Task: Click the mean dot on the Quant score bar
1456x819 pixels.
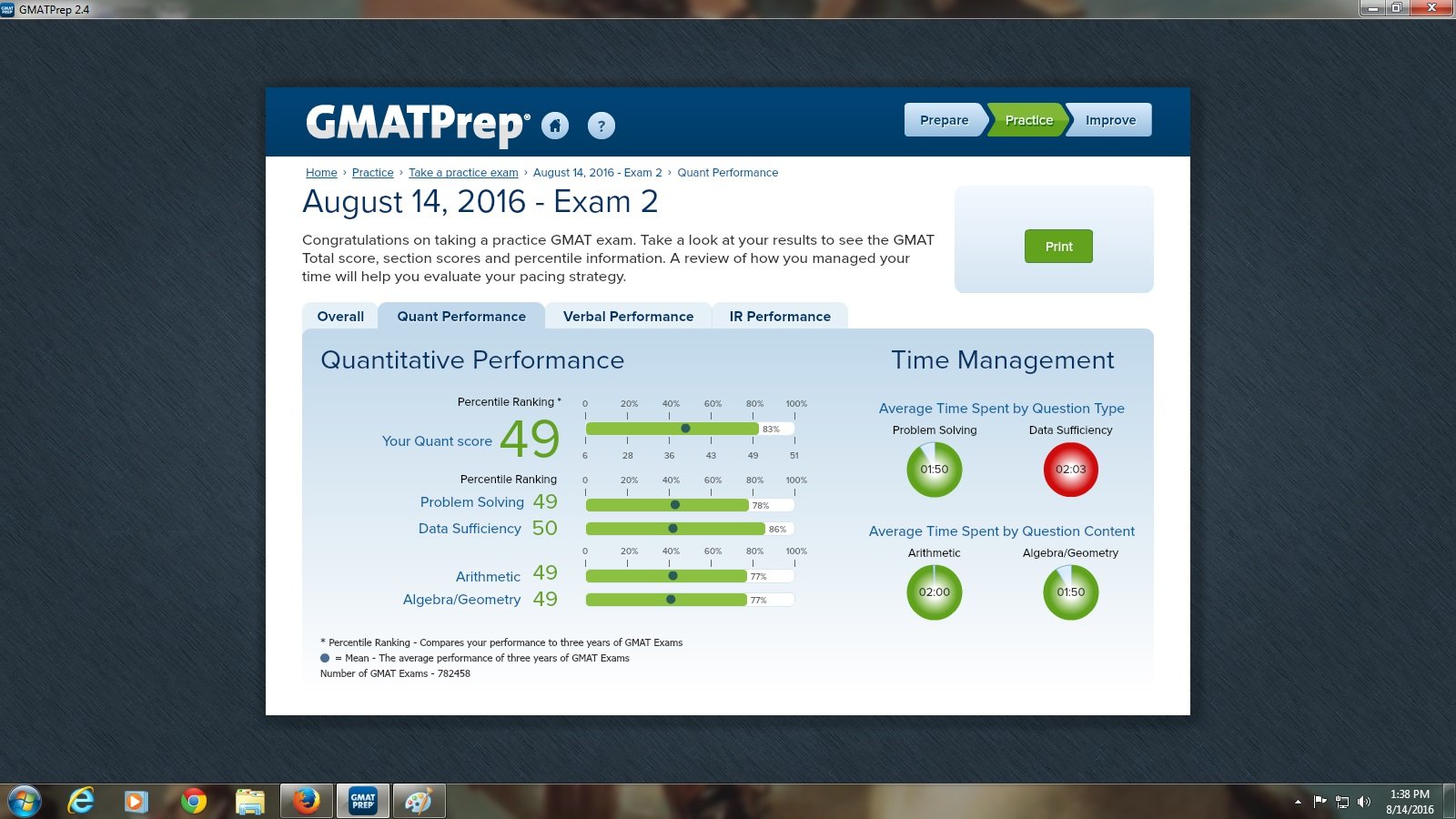Action: tap(686, 428)
